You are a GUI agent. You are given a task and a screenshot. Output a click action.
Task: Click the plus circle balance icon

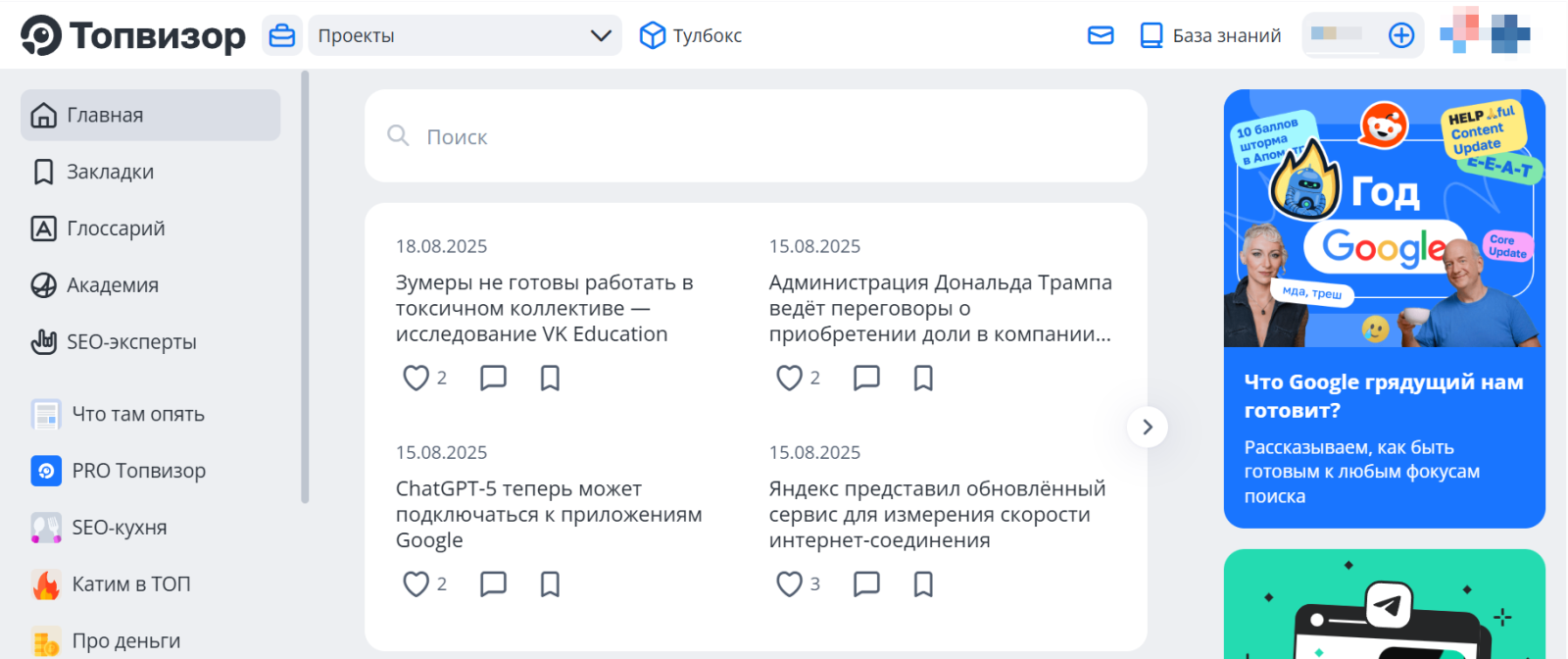pyautogui.click(x=1401, y=36)
